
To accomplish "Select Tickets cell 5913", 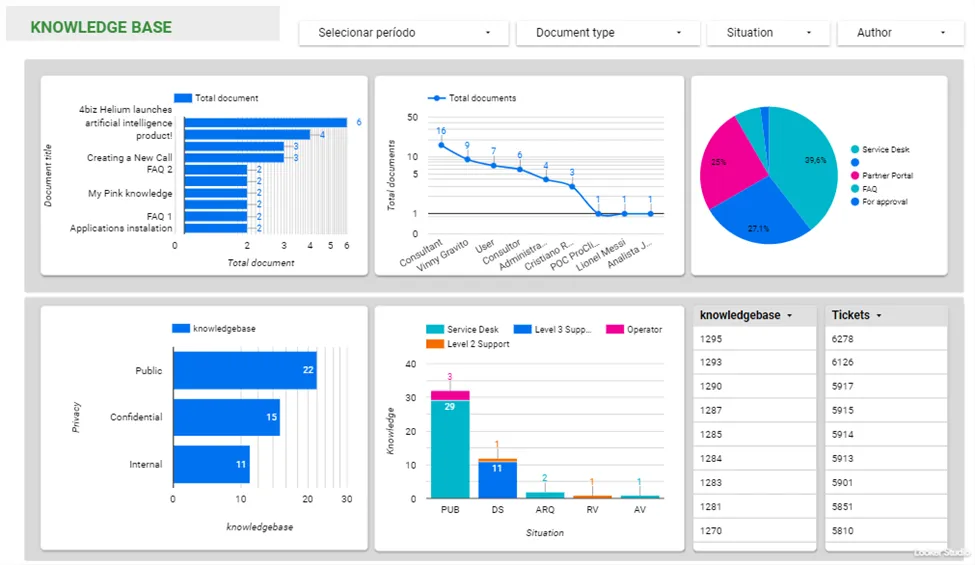I will (x=886, y=459).
